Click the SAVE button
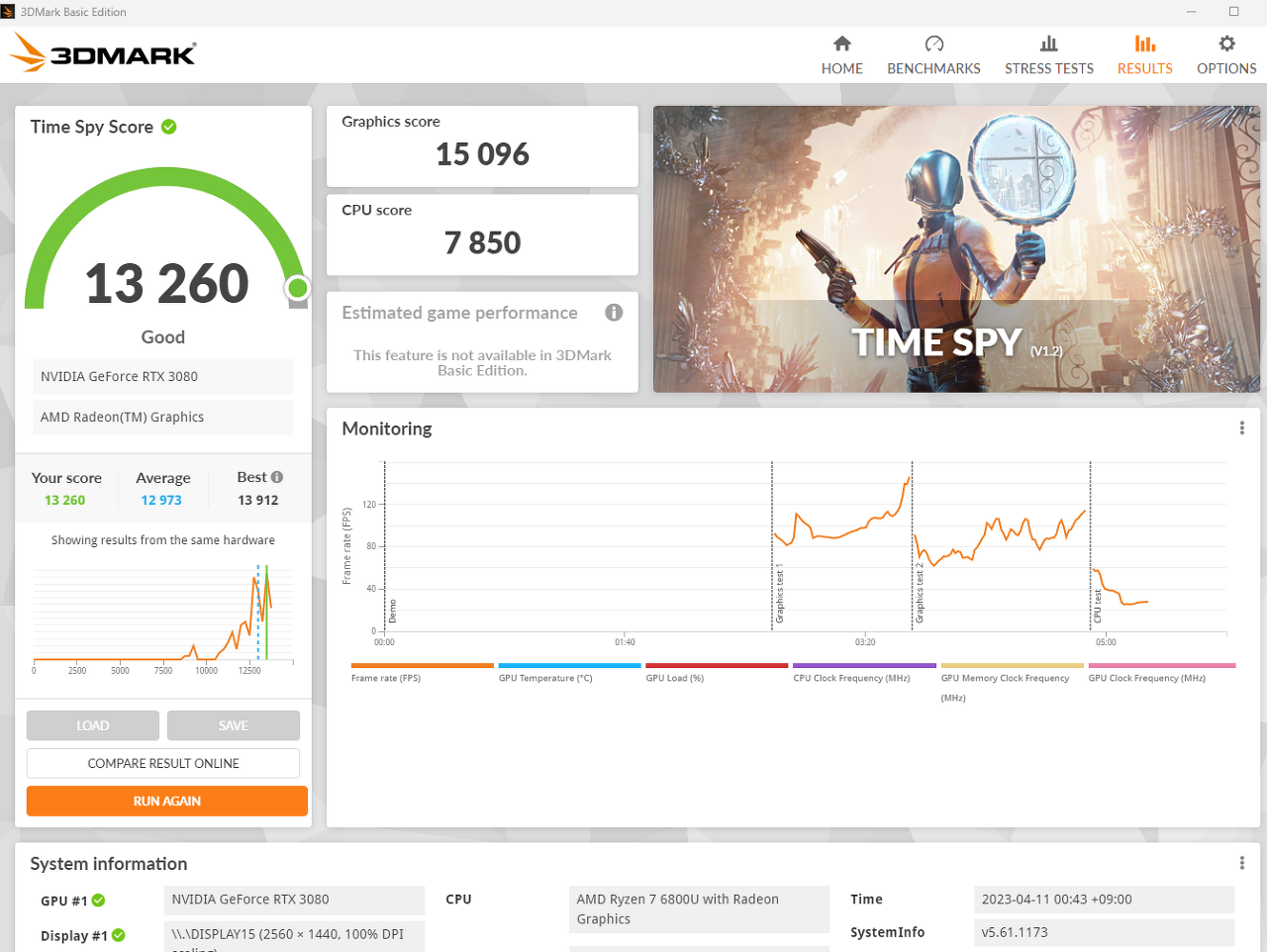1267x952 pixels. [234, 725]
